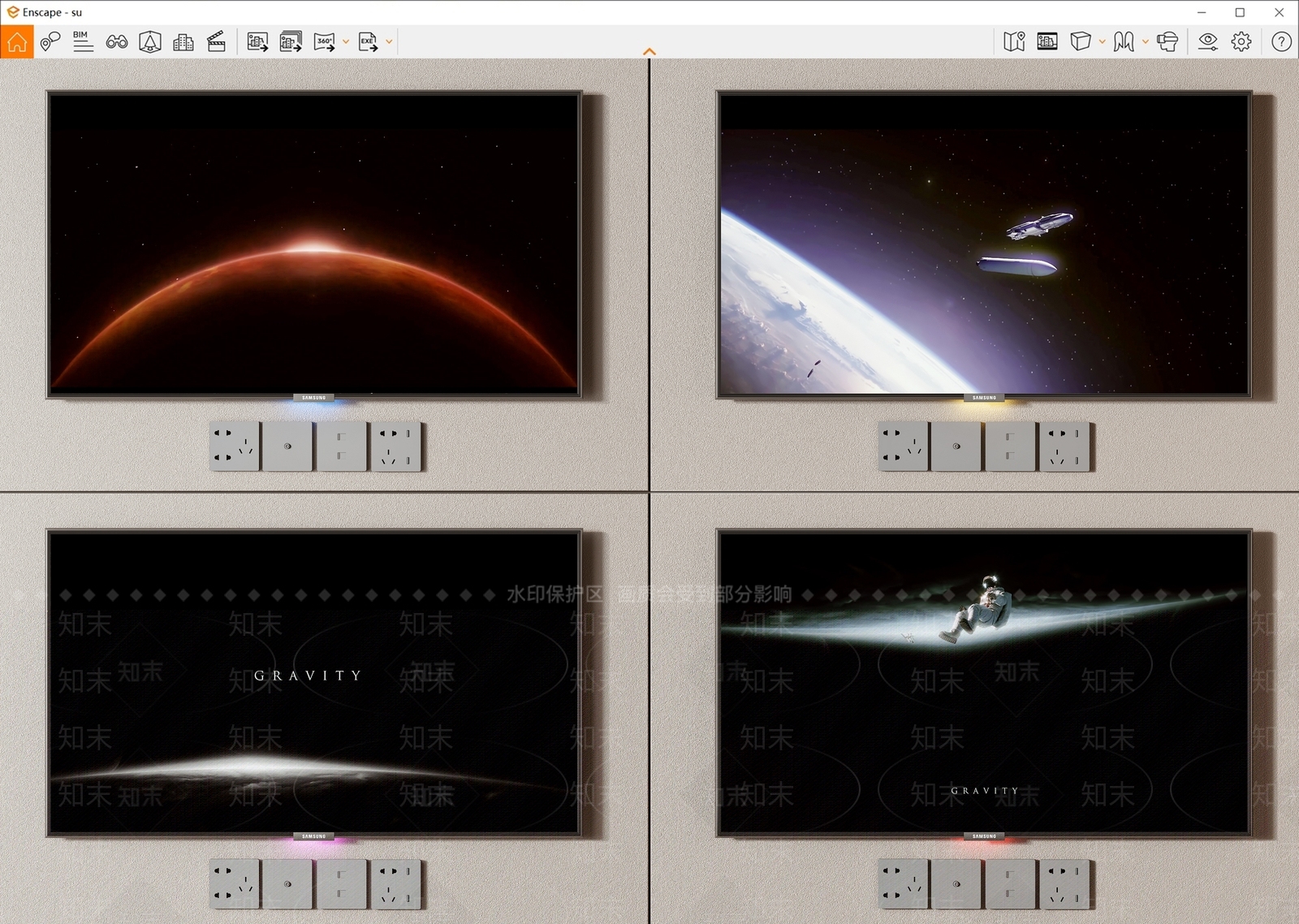Viewport: 1299px width, 924px height.
Task: Click the red planet TV screen
Action: [x=314, y=244]
